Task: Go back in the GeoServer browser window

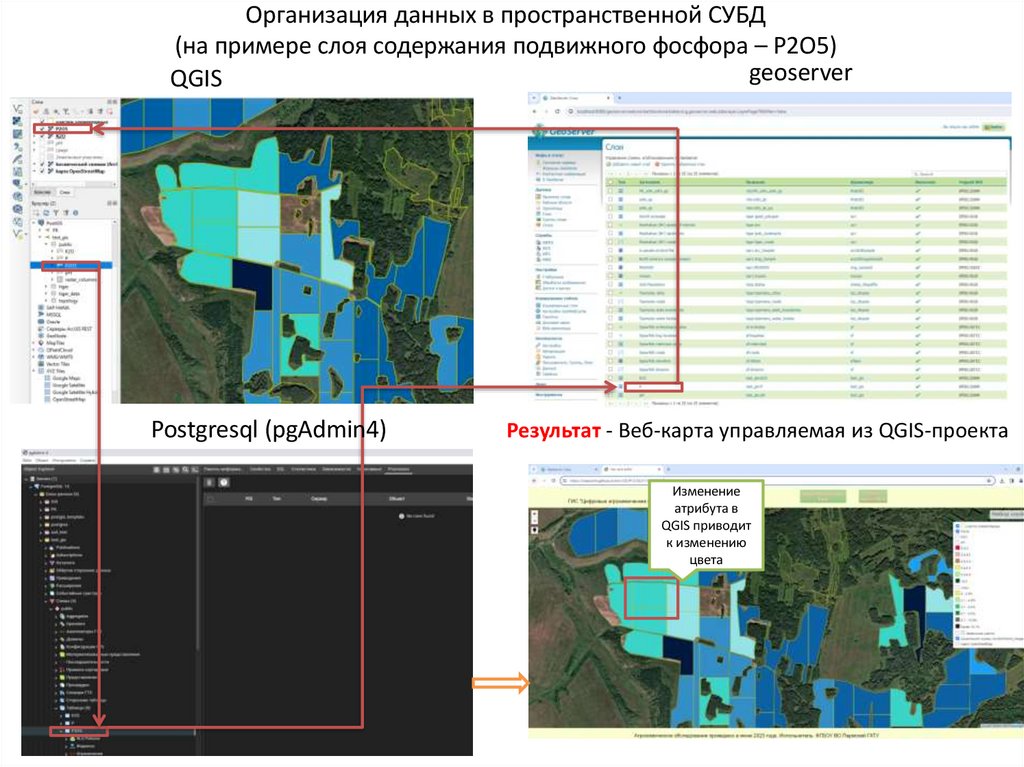Action: click(534, 111)
